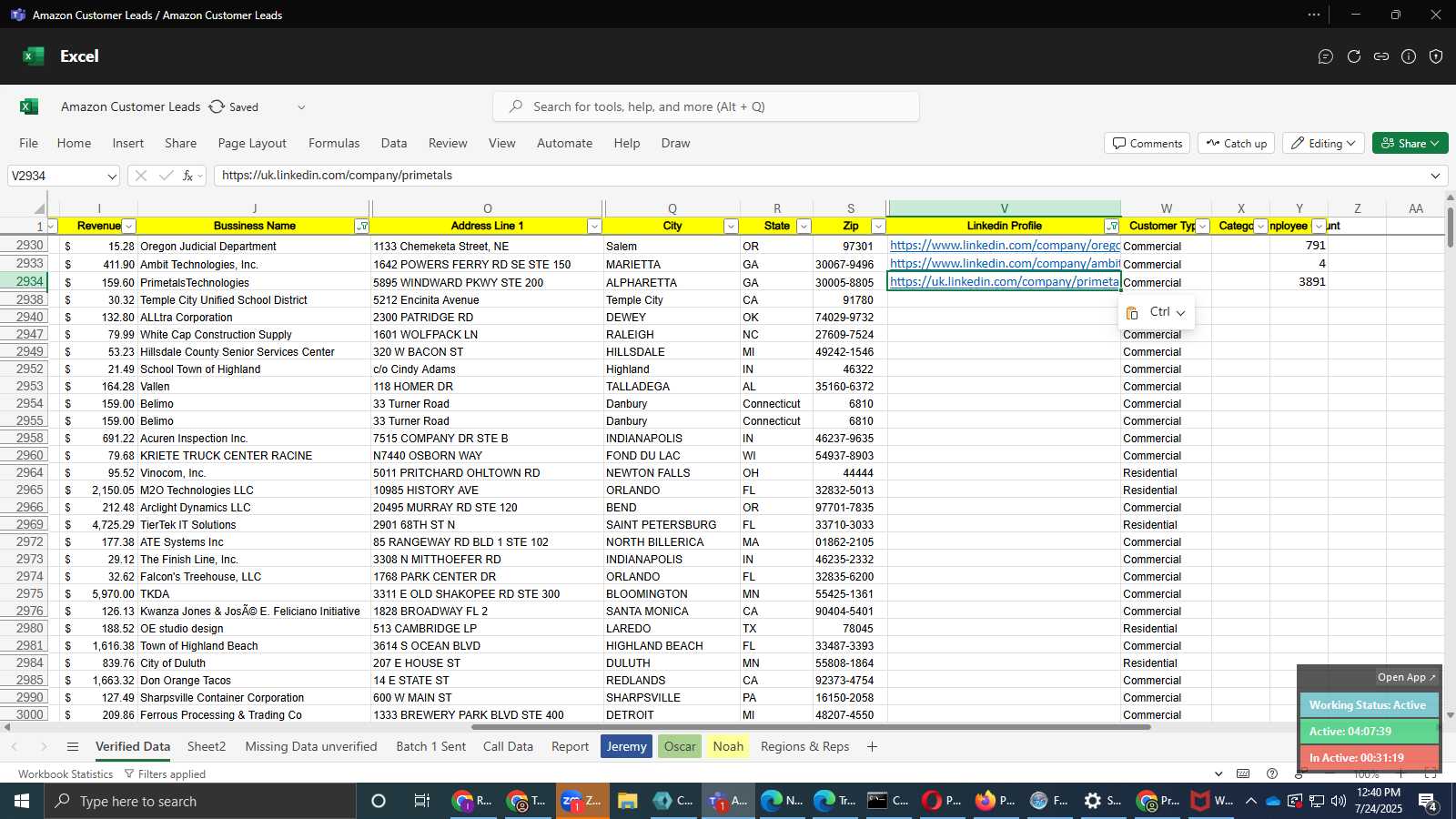
Task: Open the McAfee icon in the taskbar
Action: pos(1200,802)
